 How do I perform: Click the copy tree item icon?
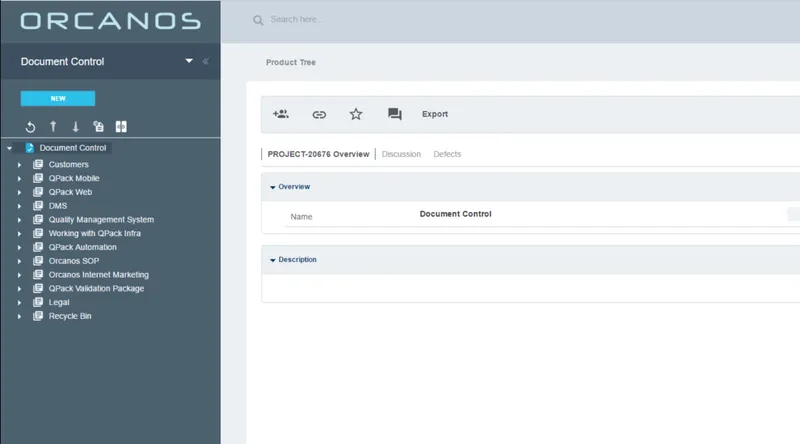click(x=98, y=127)
